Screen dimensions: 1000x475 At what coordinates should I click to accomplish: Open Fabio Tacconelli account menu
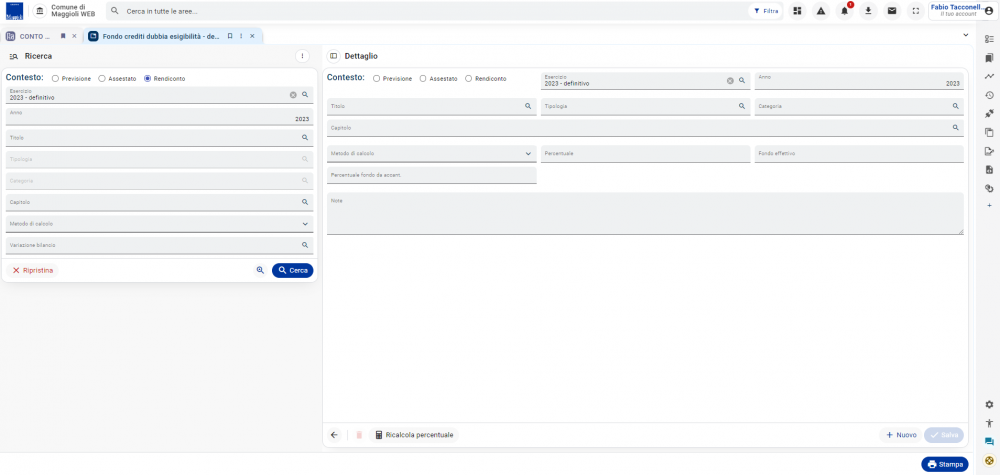962,11
